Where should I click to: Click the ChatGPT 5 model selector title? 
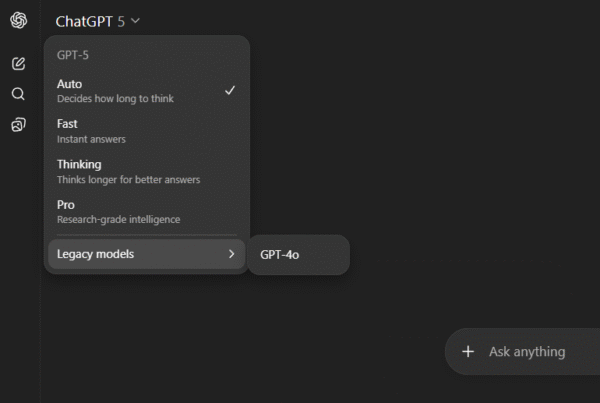coord(90,21)
